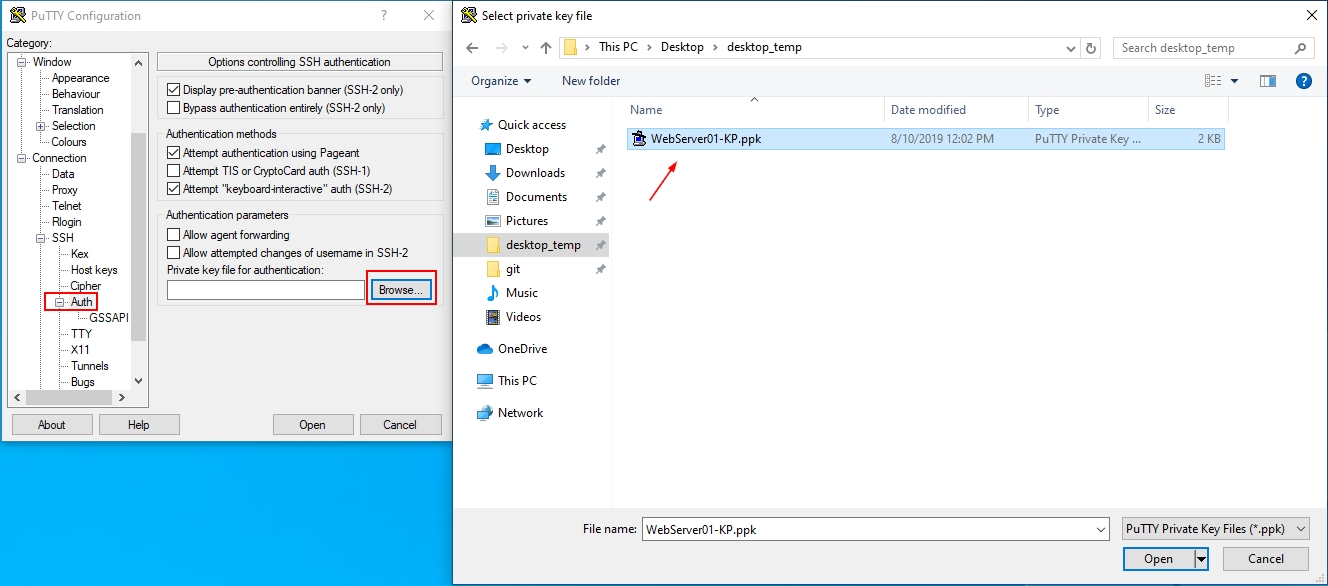The width and height of the screenshot is (1328, 586).
Task: Click Cancel in the file dialog
Action: (x=1266, y=559)
